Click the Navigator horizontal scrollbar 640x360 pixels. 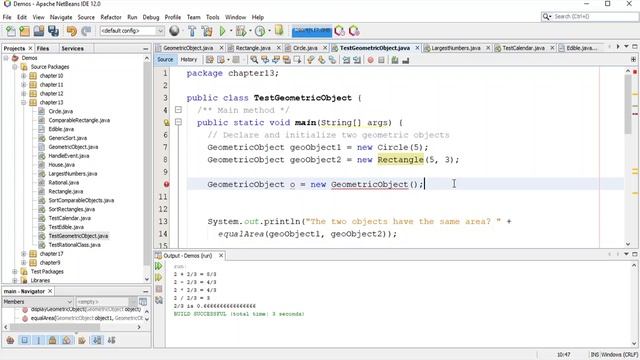click(x=55, y=327)
